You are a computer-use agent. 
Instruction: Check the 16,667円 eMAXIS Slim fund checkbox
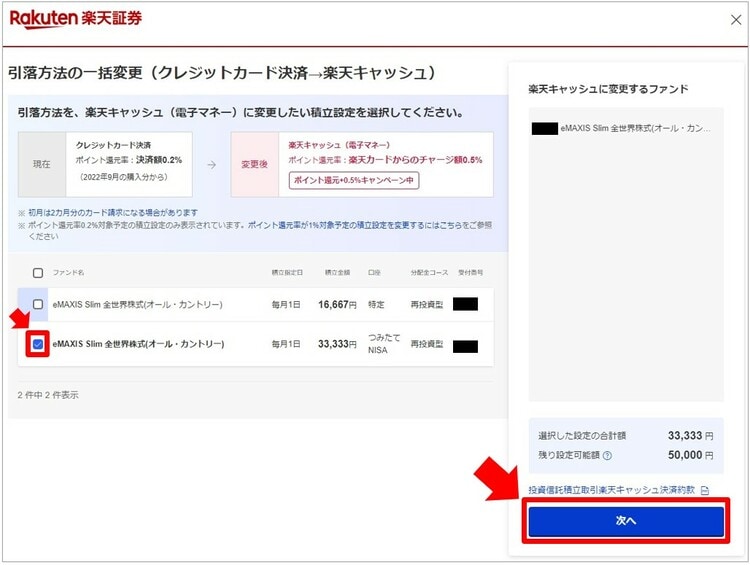[38, 304]
